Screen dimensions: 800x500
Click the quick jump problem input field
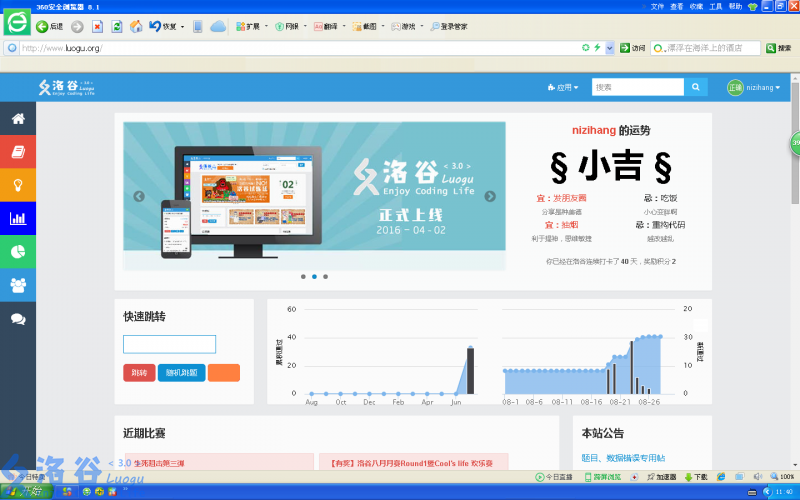click(169, 344)
